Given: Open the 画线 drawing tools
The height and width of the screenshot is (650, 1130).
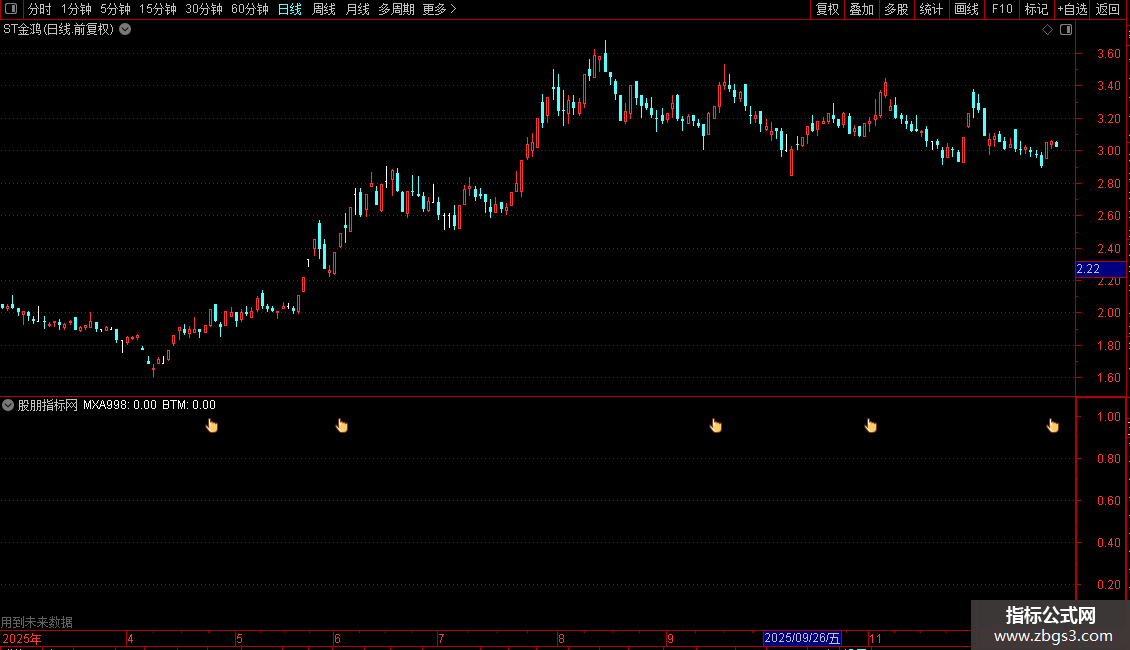Looking at the screenshot, I should [966, 9].
